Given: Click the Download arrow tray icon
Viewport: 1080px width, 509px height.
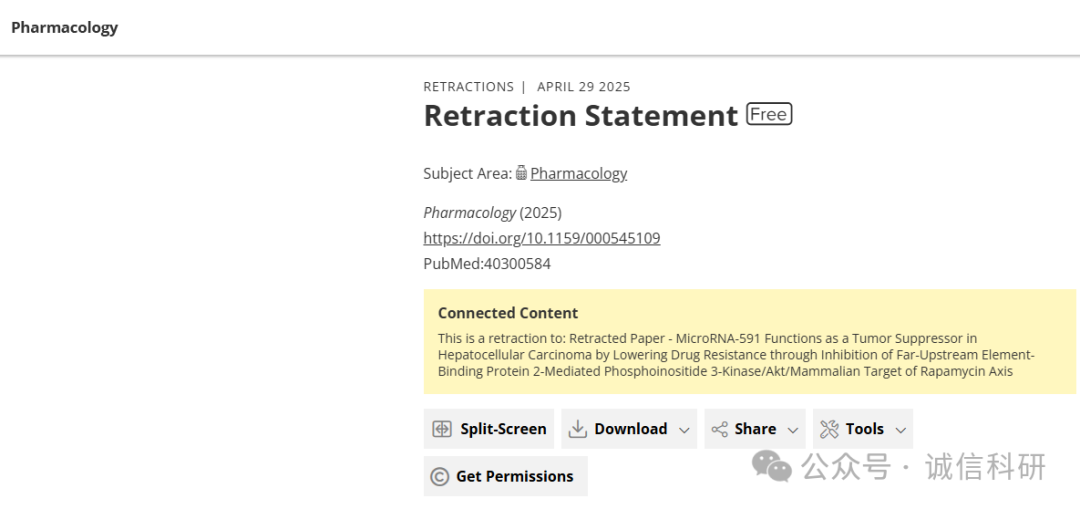Looking at the screenshot, I should click(x=577, y=429).
